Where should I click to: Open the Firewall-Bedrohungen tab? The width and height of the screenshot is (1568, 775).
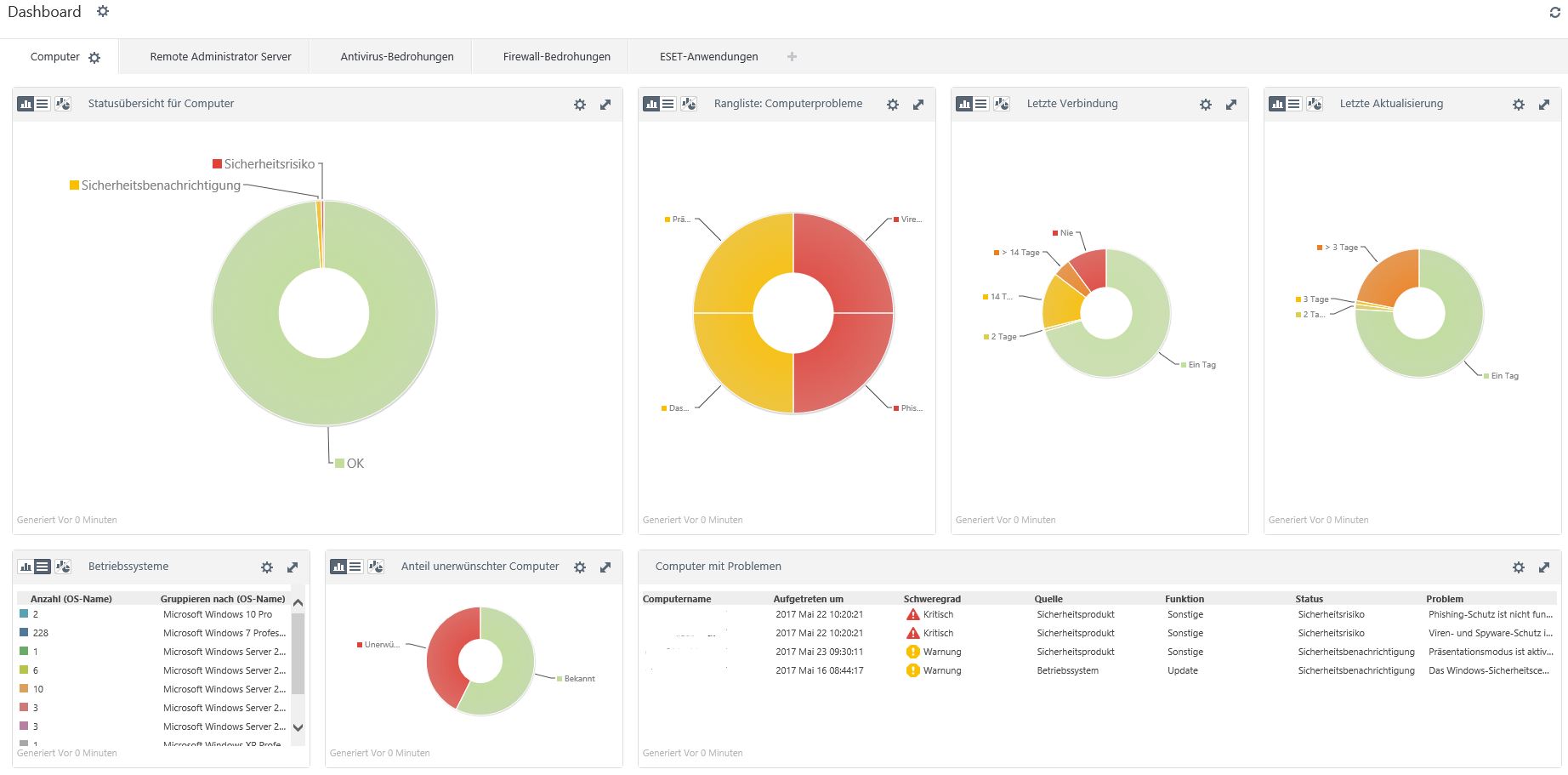[x=556, y=56]
